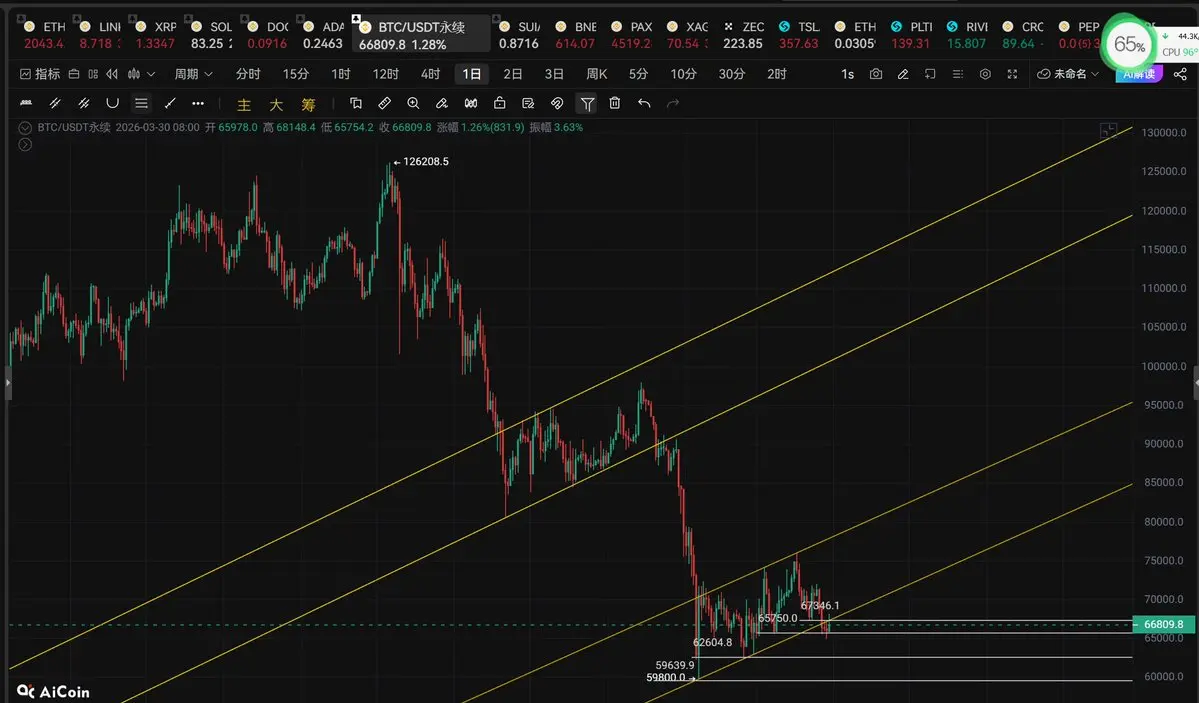1199x703 pixels.
Task: Expand the indicator row below legend
Action: 25,145
